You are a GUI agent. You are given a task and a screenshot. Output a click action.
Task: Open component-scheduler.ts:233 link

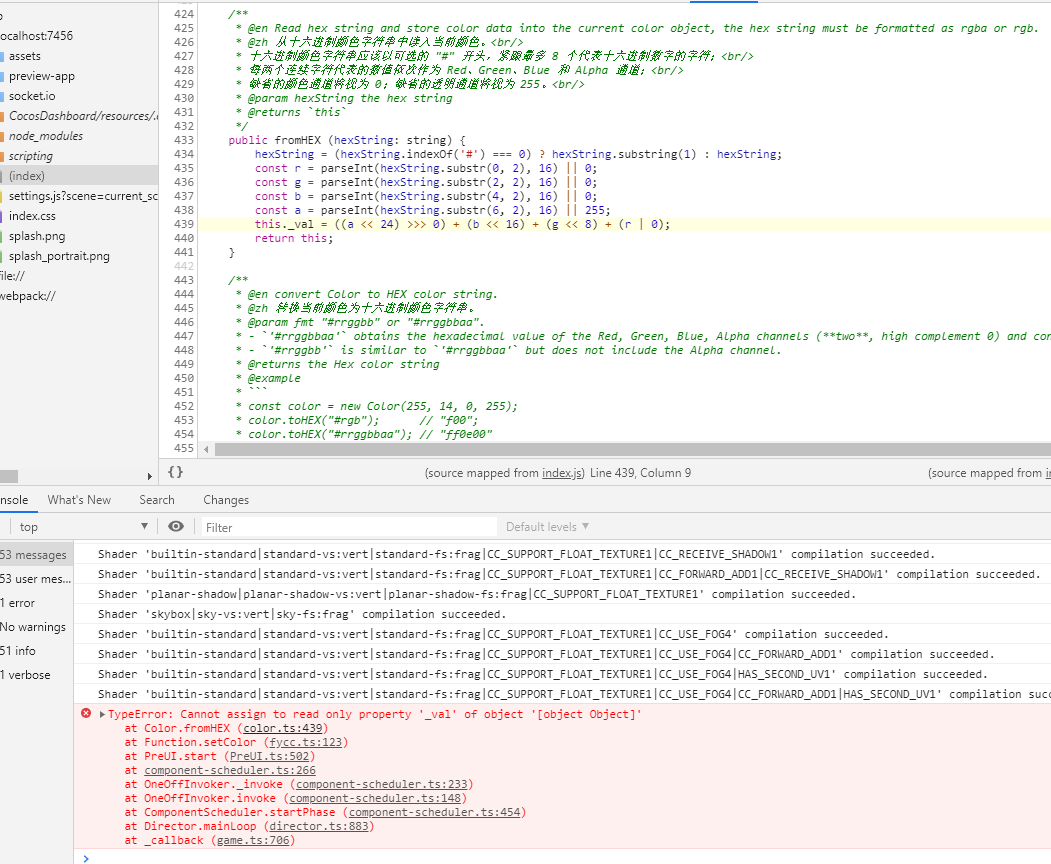coord(382,785)
